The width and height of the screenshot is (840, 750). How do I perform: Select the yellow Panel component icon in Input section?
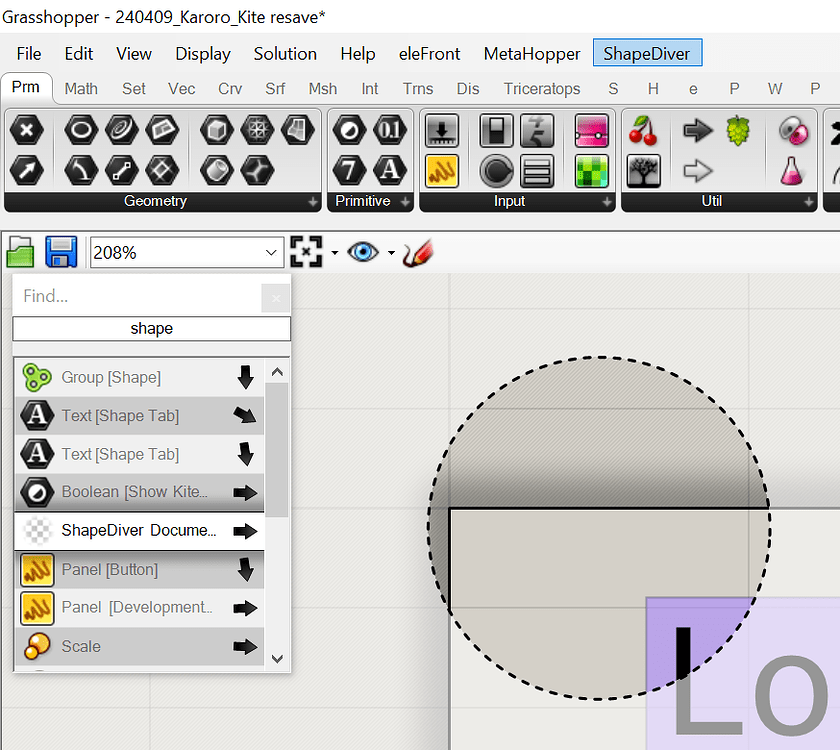(x=442, y=171)
